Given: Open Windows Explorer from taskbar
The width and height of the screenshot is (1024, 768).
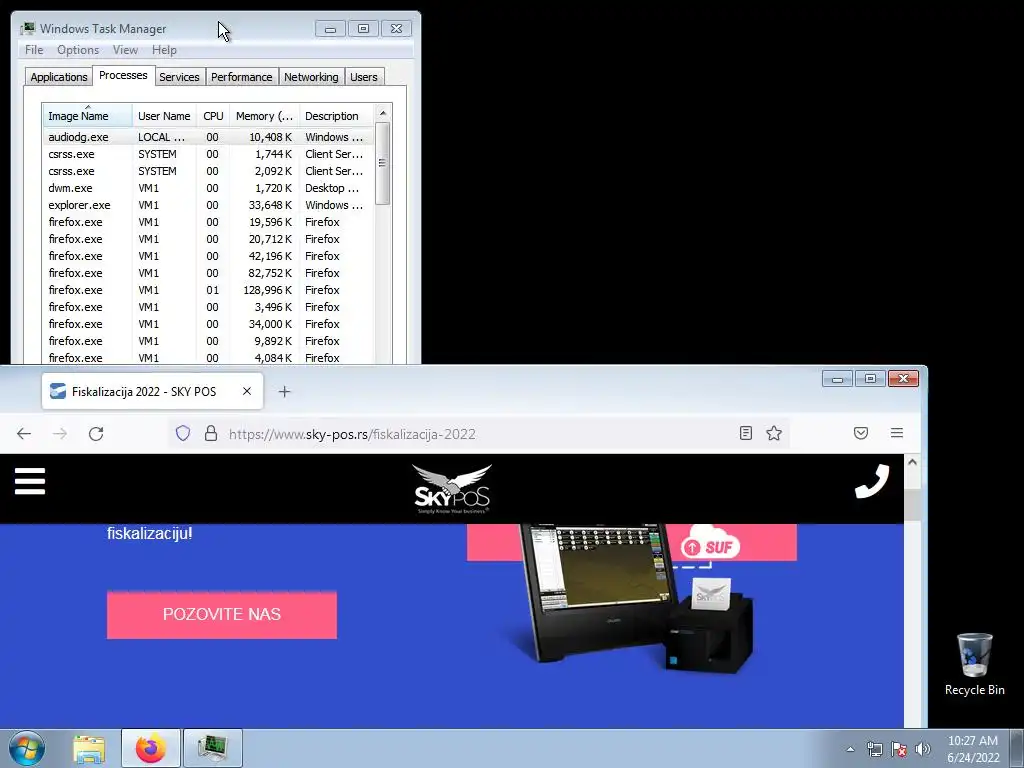Looking at the screenshot, I should (89, 748).
